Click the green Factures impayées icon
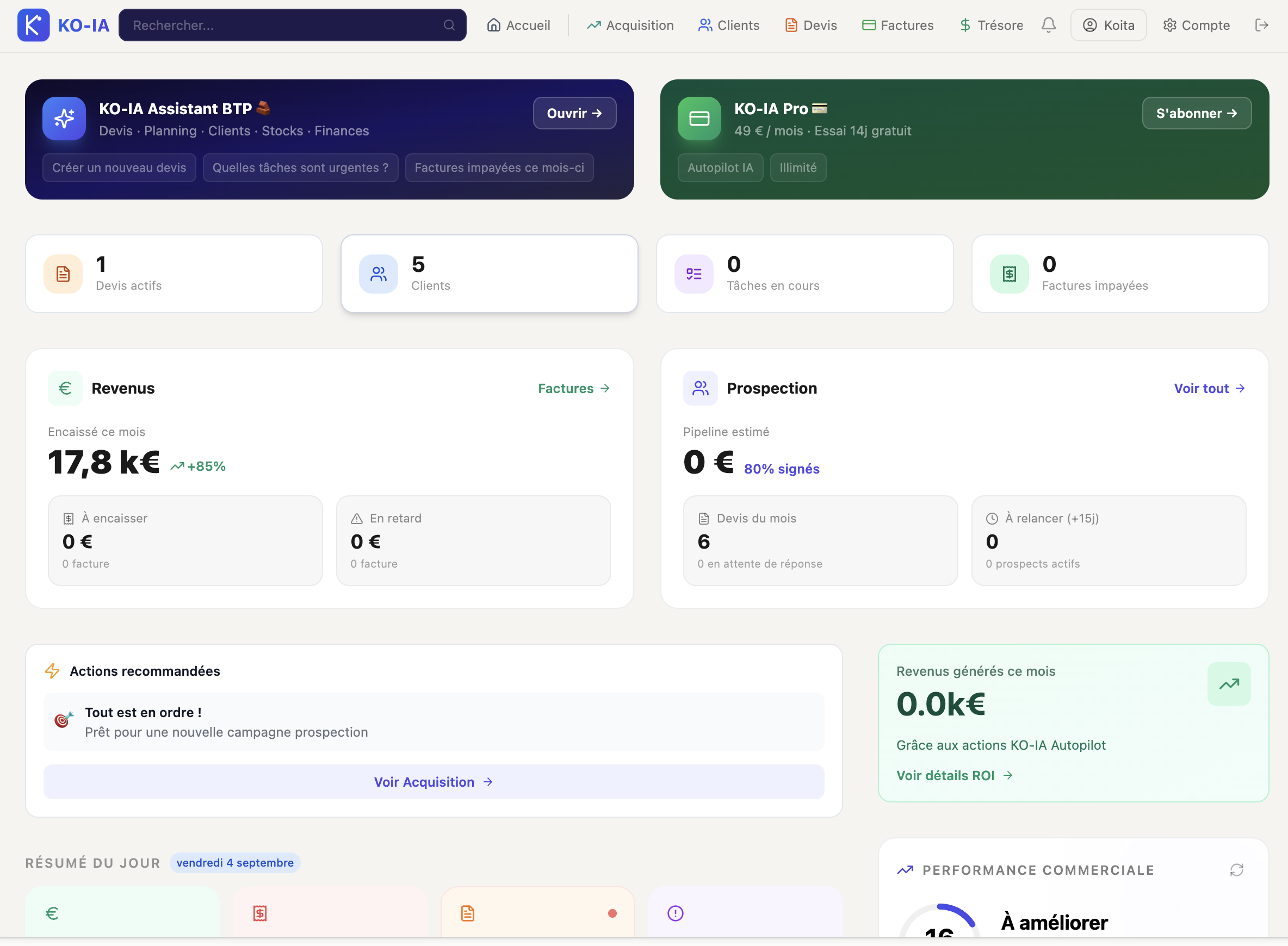The width and height of the screenshot is (1288, 946). tap(1010, 273)
